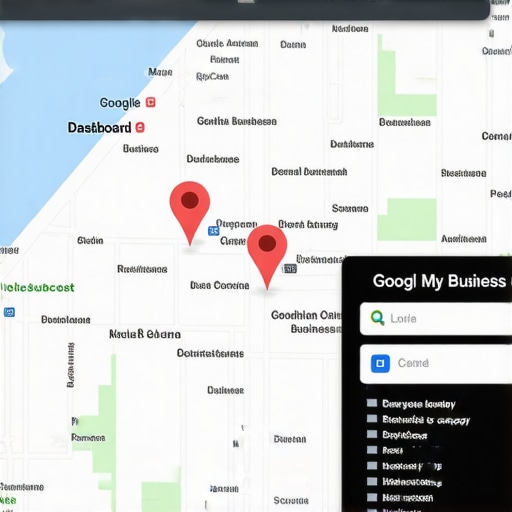Click the blue marker beside the upper-left pin

click(x=214, y=231)
